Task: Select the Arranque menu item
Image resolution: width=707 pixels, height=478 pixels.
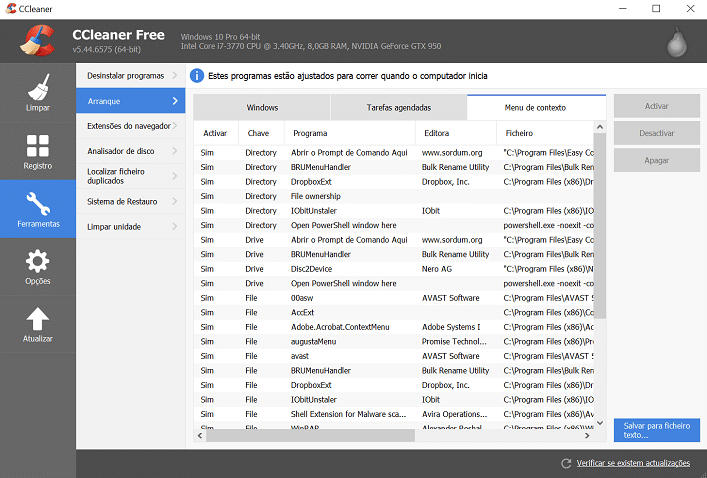Action: point(130,101)
